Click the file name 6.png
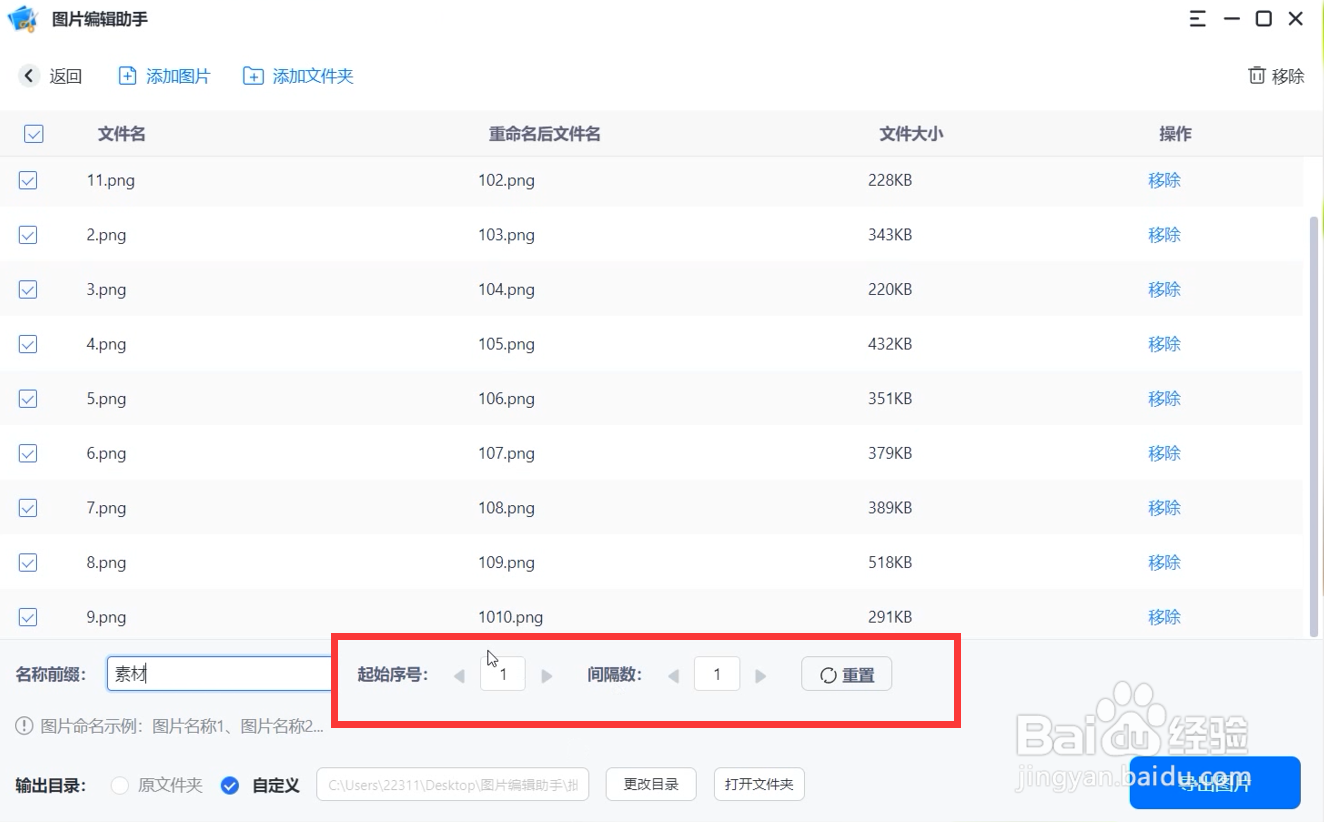 coord(106,453)
